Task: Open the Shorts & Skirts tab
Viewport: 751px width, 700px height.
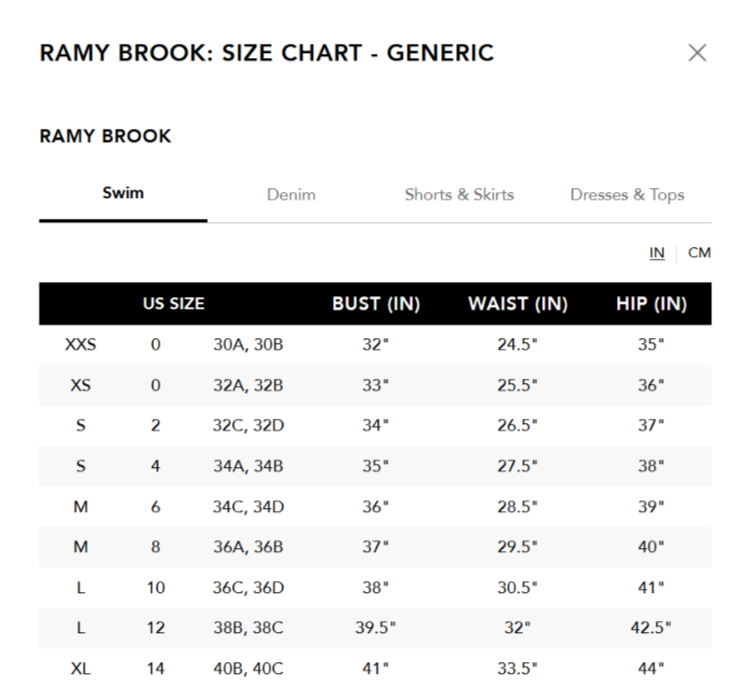Action: click(x=459, y=194)
